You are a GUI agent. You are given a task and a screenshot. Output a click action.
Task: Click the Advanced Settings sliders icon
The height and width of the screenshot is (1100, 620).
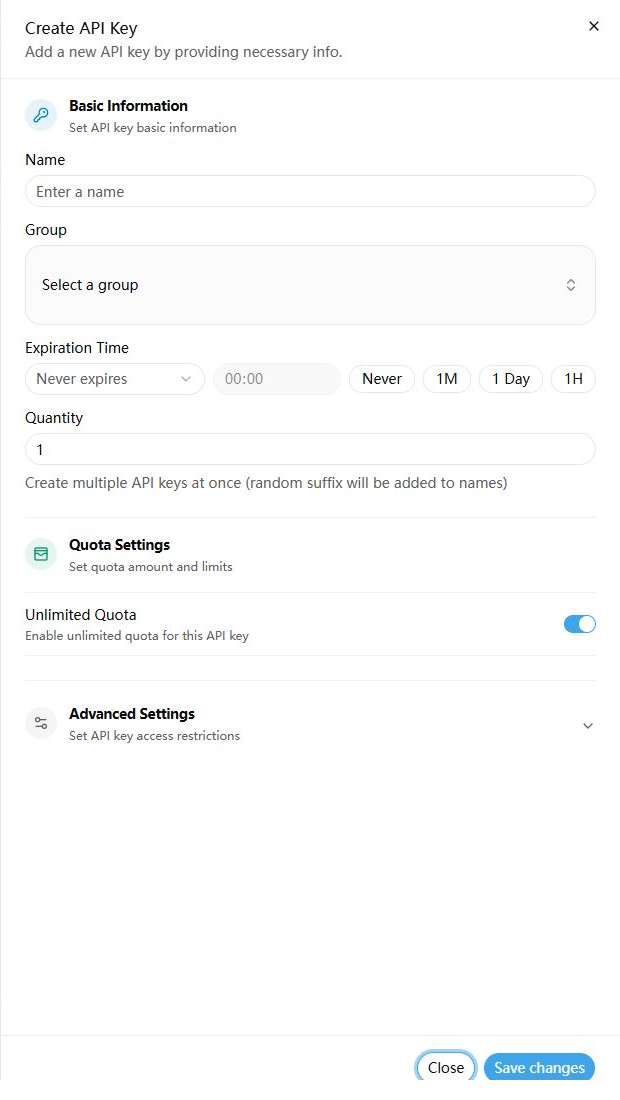point(41,723)
